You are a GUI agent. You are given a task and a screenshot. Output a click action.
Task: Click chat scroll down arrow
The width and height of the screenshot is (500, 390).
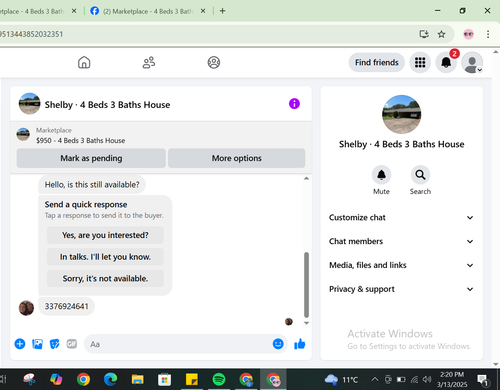point(306,323)
